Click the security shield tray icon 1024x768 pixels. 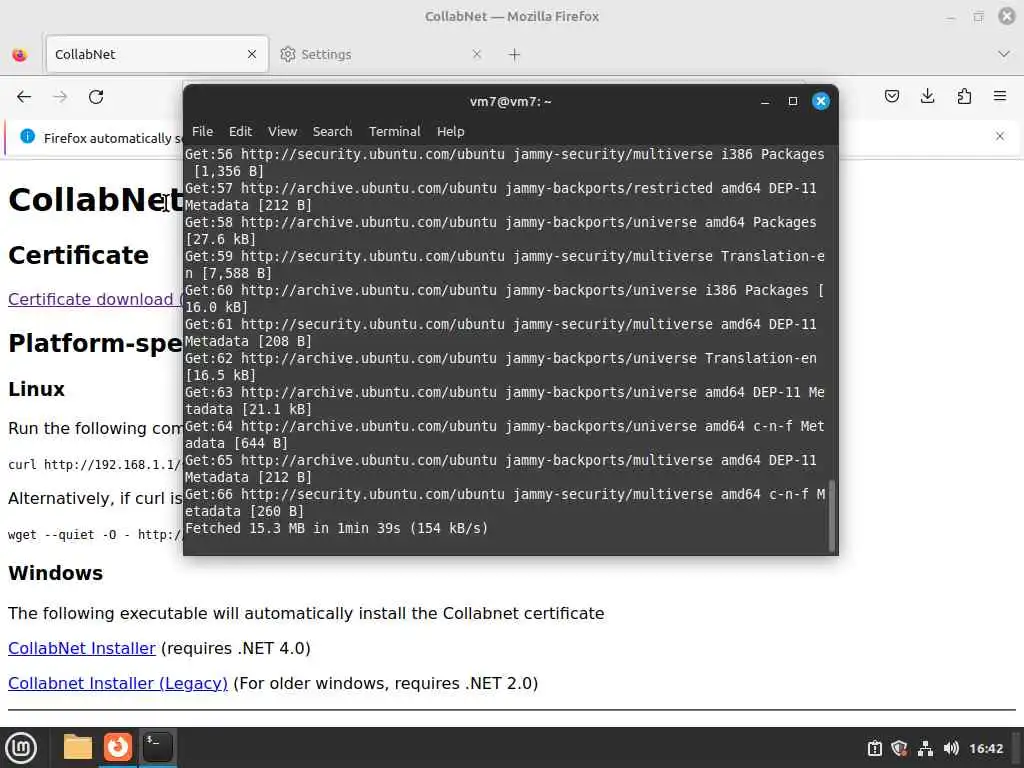[899, 748]
